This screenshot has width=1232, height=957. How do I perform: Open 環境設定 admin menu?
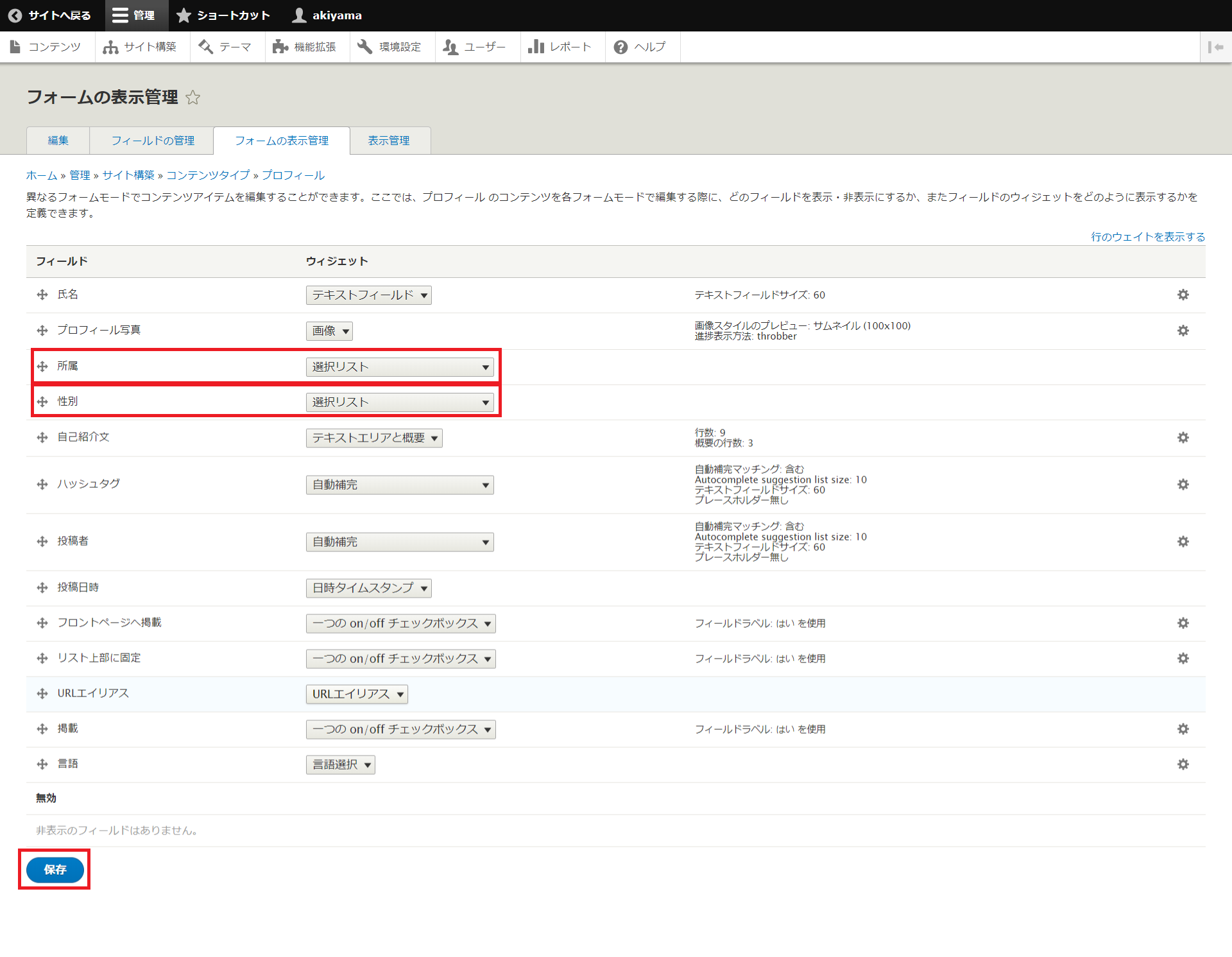coord(390,47)
